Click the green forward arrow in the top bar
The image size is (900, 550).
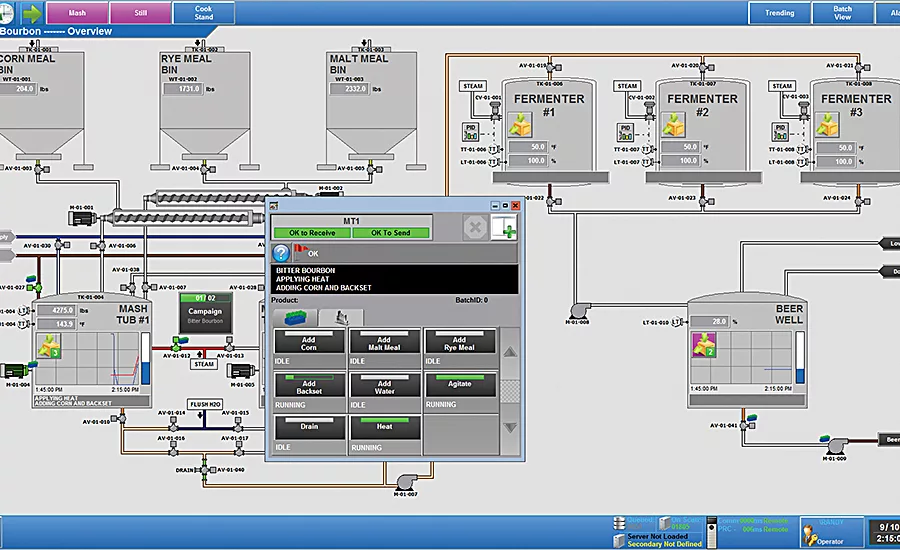(31, 13)
